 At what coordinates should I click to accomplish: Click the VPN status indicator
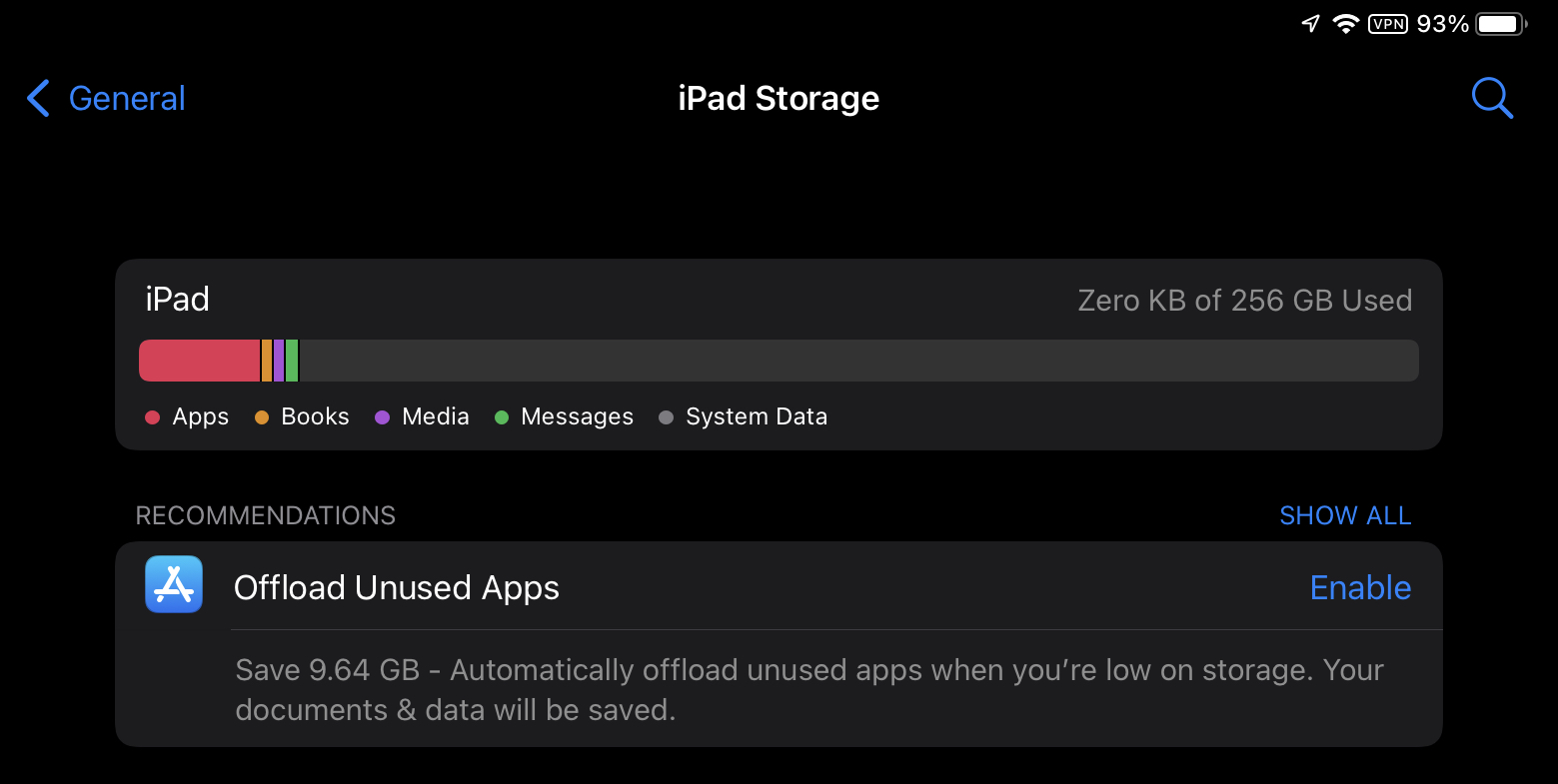(1388, 24)
